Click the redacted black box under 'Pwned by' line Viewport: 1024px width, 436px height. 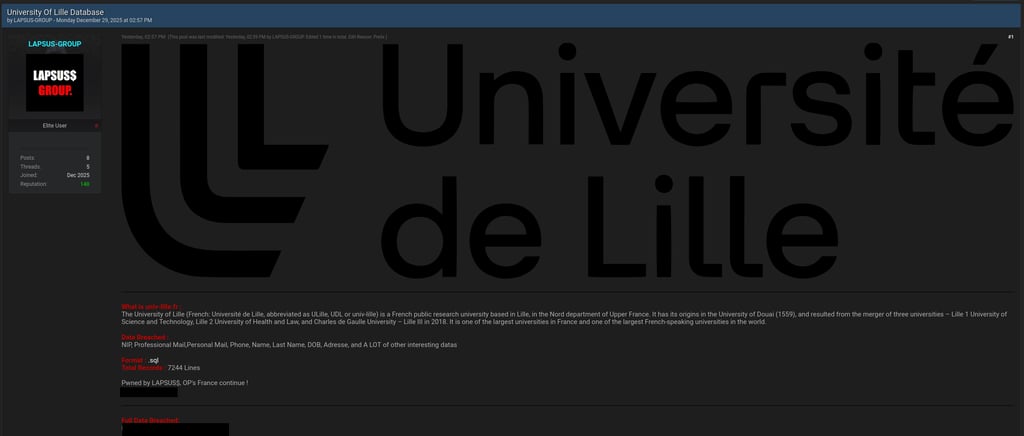pyautogui.click(x=149, y=392)
